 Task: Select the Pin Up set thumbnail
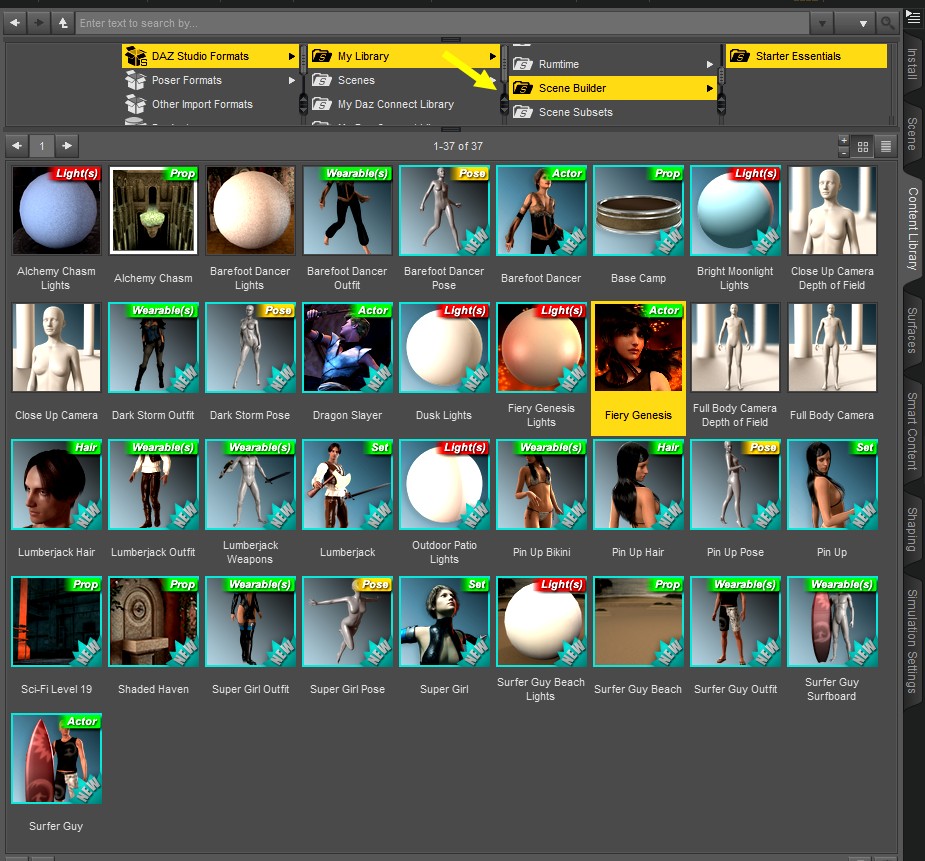coord(832,484)
